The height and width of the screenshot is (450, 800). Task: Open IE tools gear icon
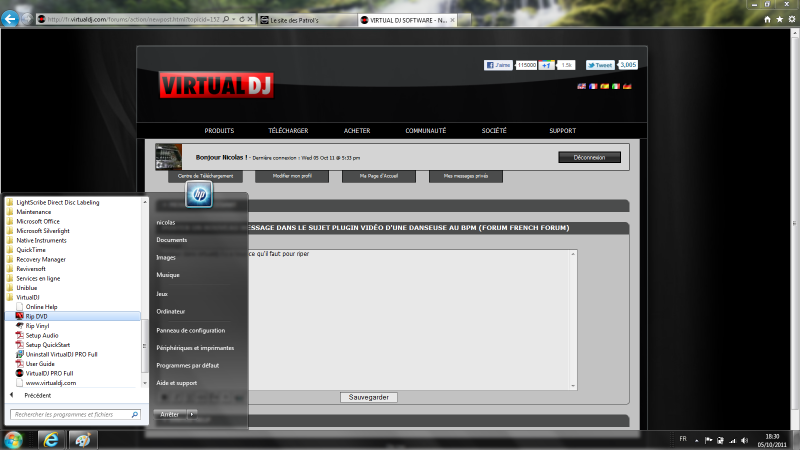[791, 19]
